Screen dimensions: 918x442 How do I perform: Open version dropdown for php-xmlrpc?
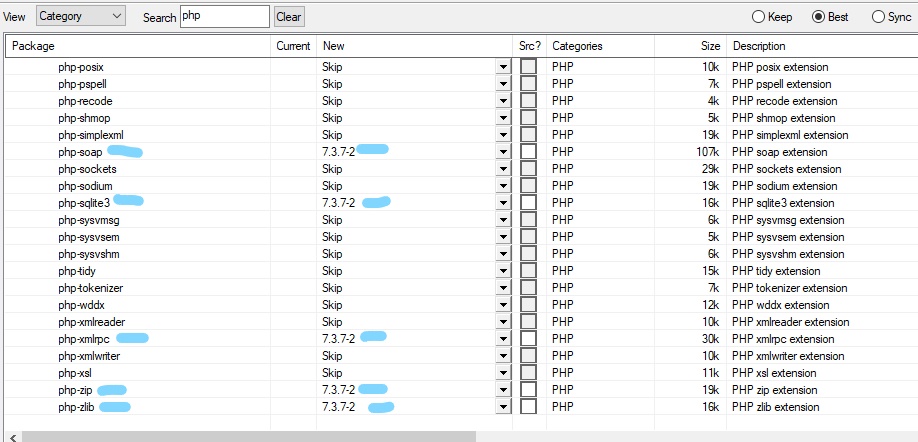[x=503, y=338]
